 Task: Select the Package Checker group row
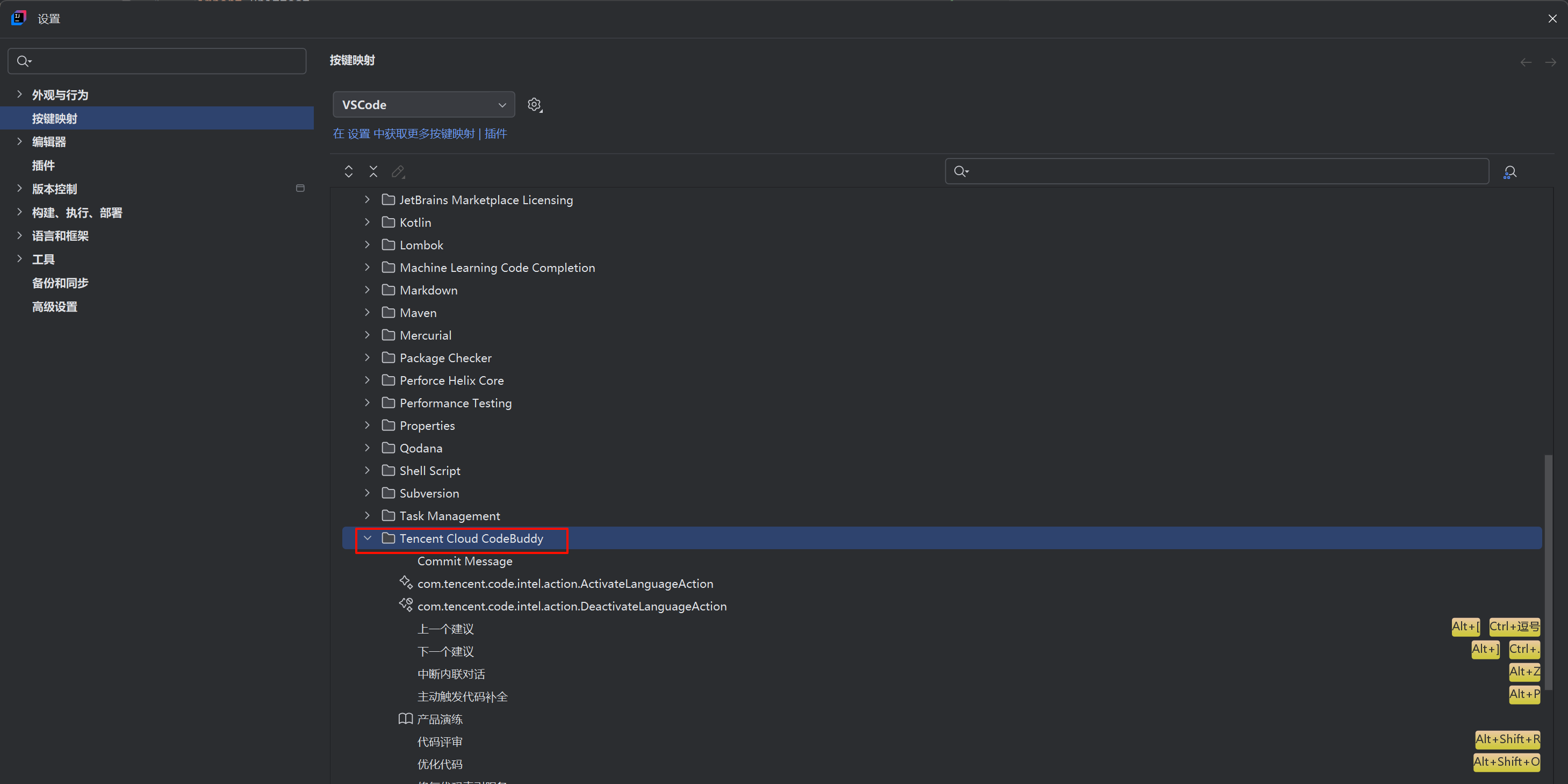(941, 357)
